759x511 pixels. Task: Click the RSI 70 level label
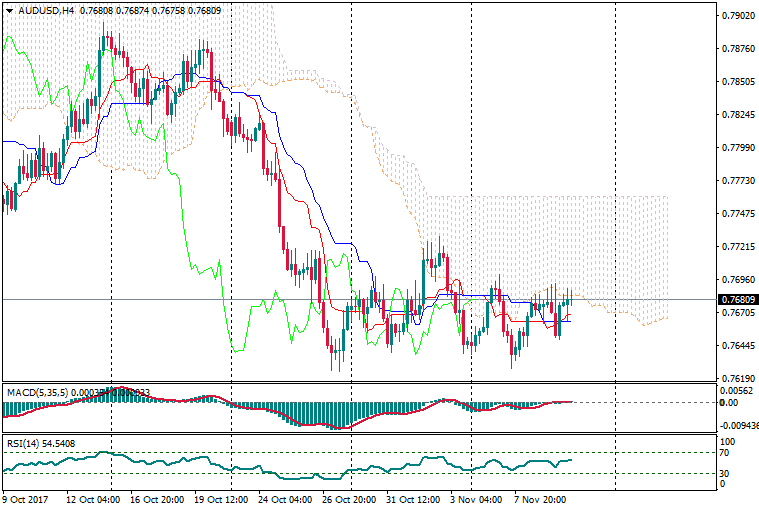pyautogui.click(x=727, y=453)
